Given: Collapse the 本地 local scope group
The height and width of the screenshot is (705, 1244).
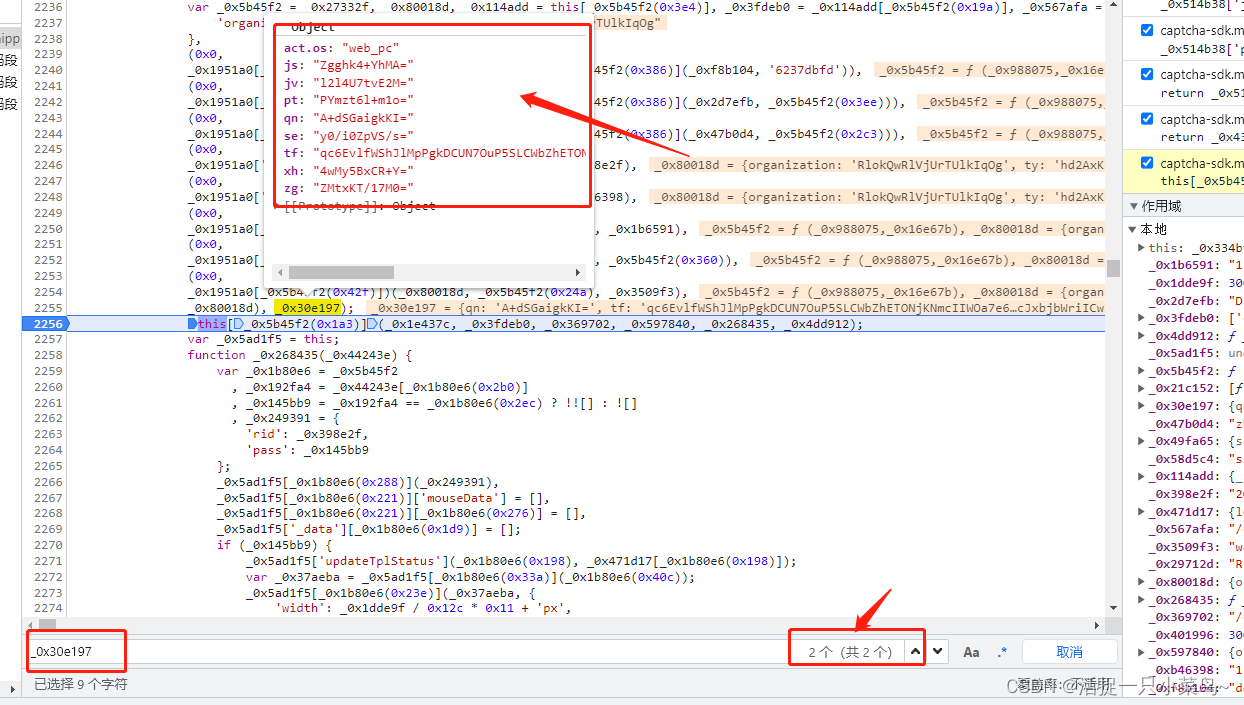Looking at the screenshot, I should (1134, 230).
